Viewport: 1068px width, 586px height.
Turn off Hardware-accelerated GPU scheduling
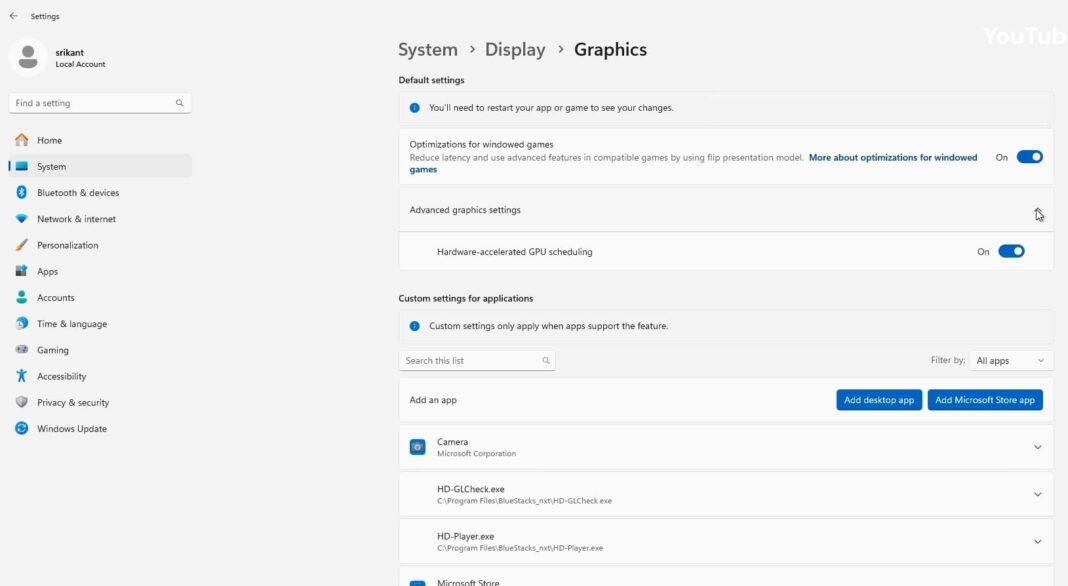(x=1011, y=251)
